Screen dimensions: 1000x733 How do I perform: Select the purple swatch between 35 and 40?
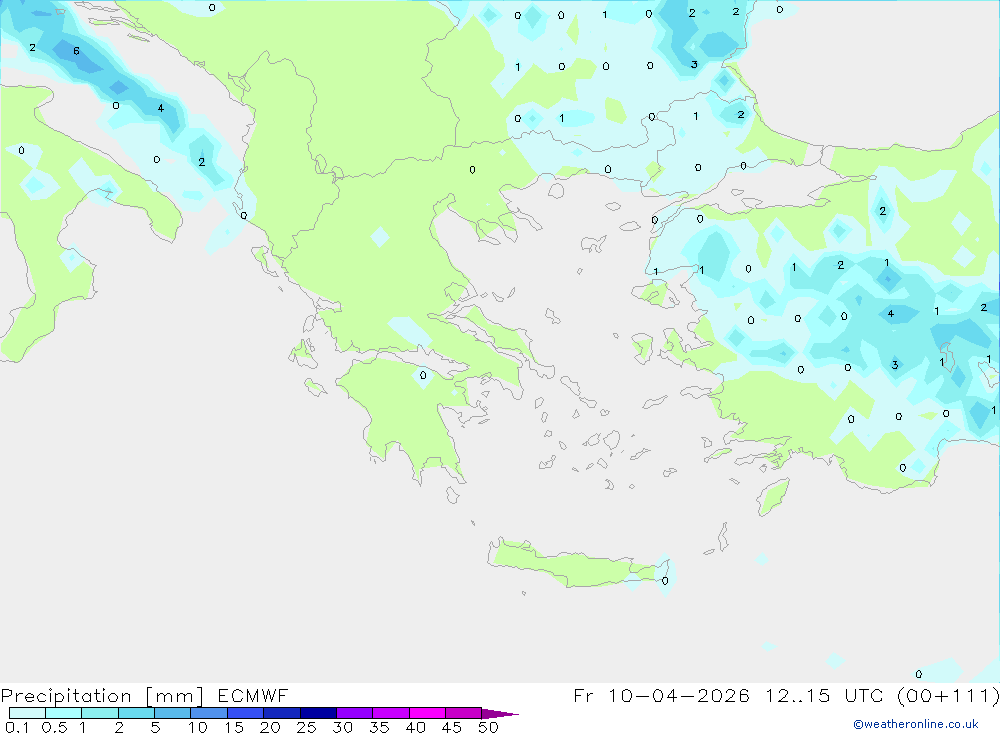tap(391, 713)
